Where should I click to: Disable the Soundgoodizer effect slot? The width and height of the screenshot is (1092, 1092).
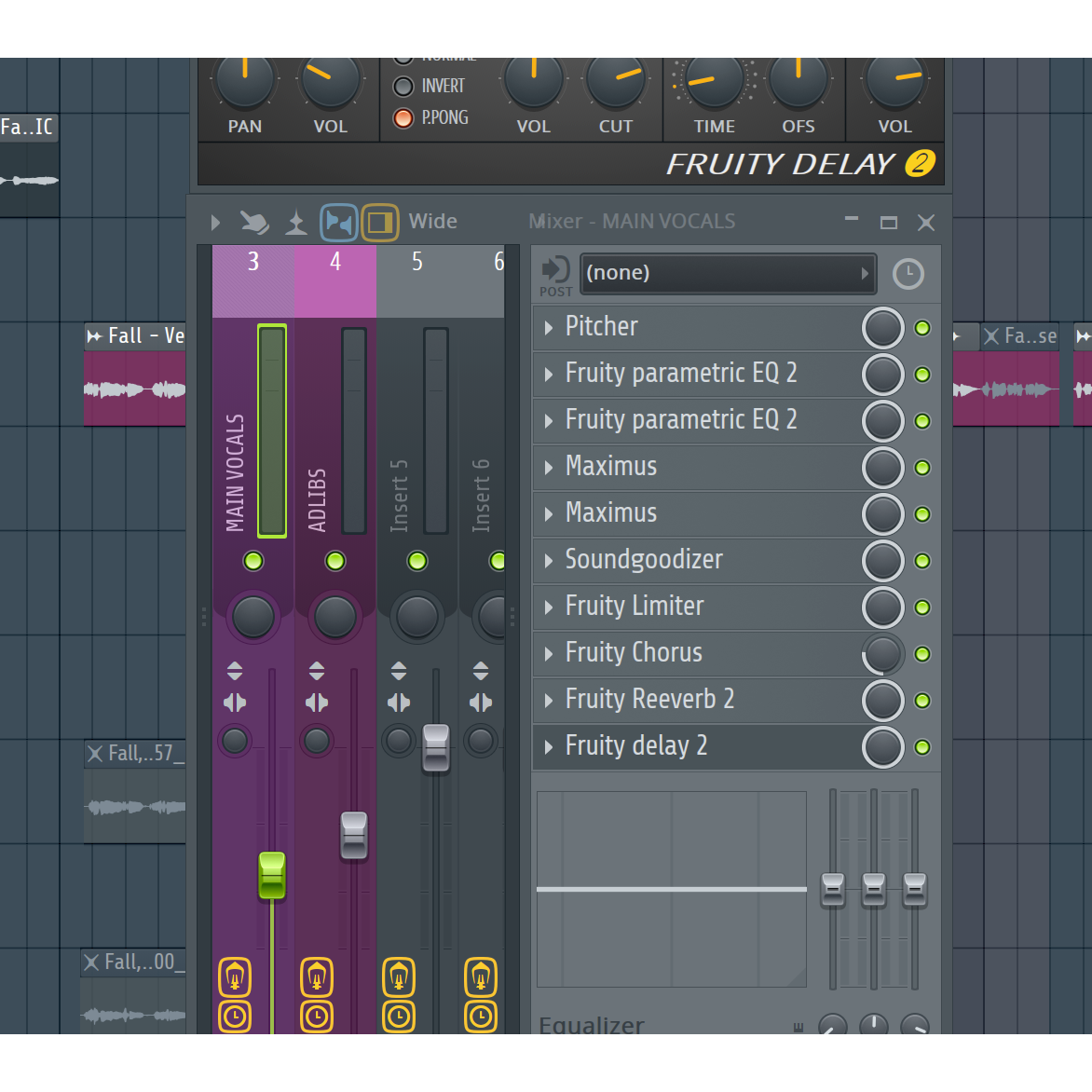click(922, 561)
